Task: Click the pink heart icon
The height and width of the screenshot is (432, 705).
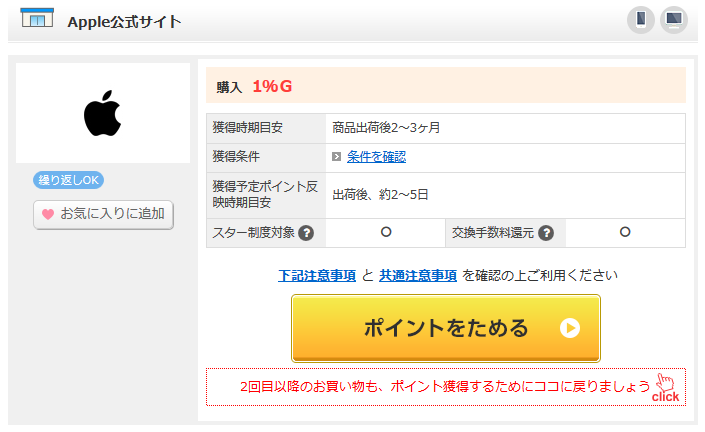Action: coord(47,214)
